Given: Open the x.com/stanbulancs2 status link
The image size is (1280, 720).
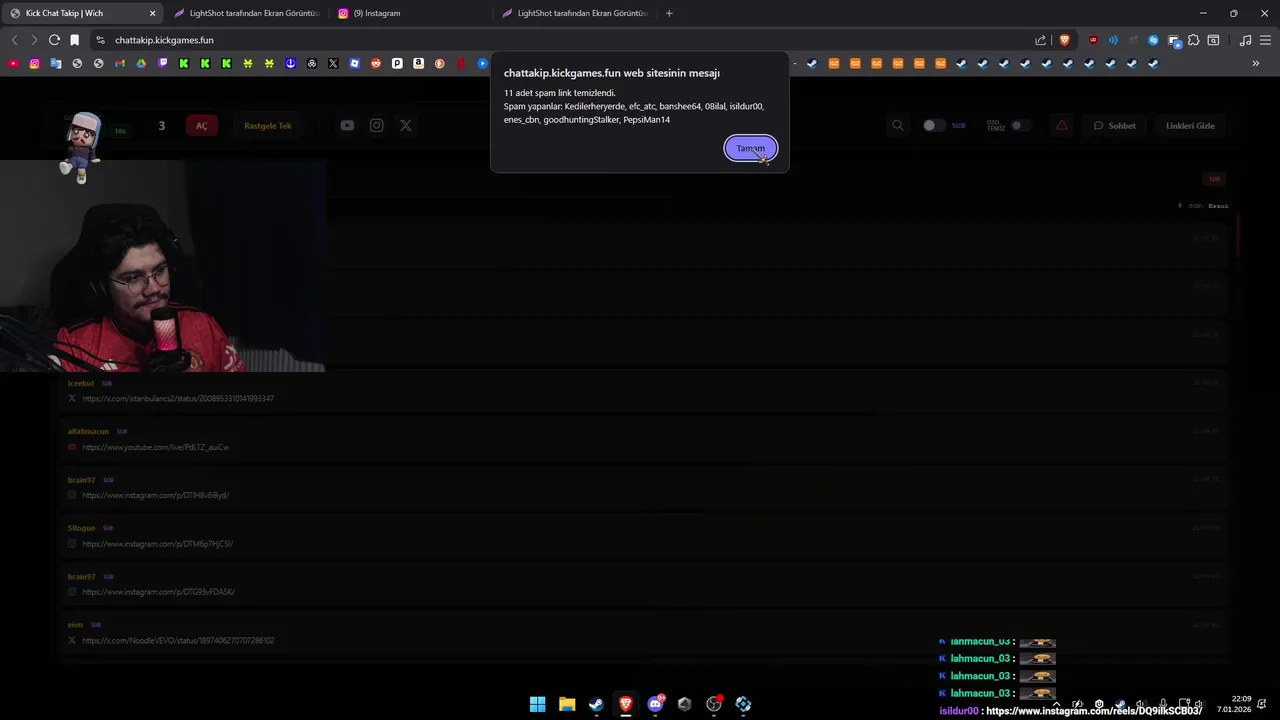Looking at the screenshot, I should (178, 398).
